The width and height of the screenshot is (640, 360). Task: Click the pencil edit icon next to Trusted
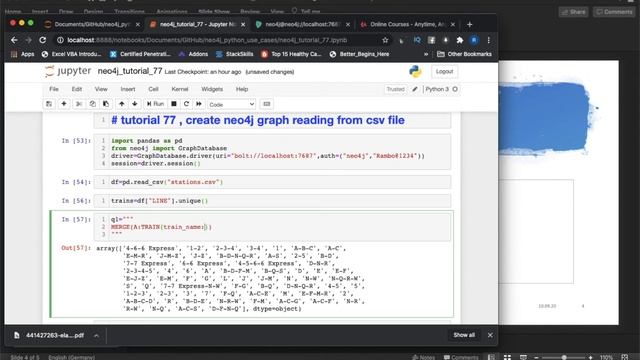[x=415, y=89]
